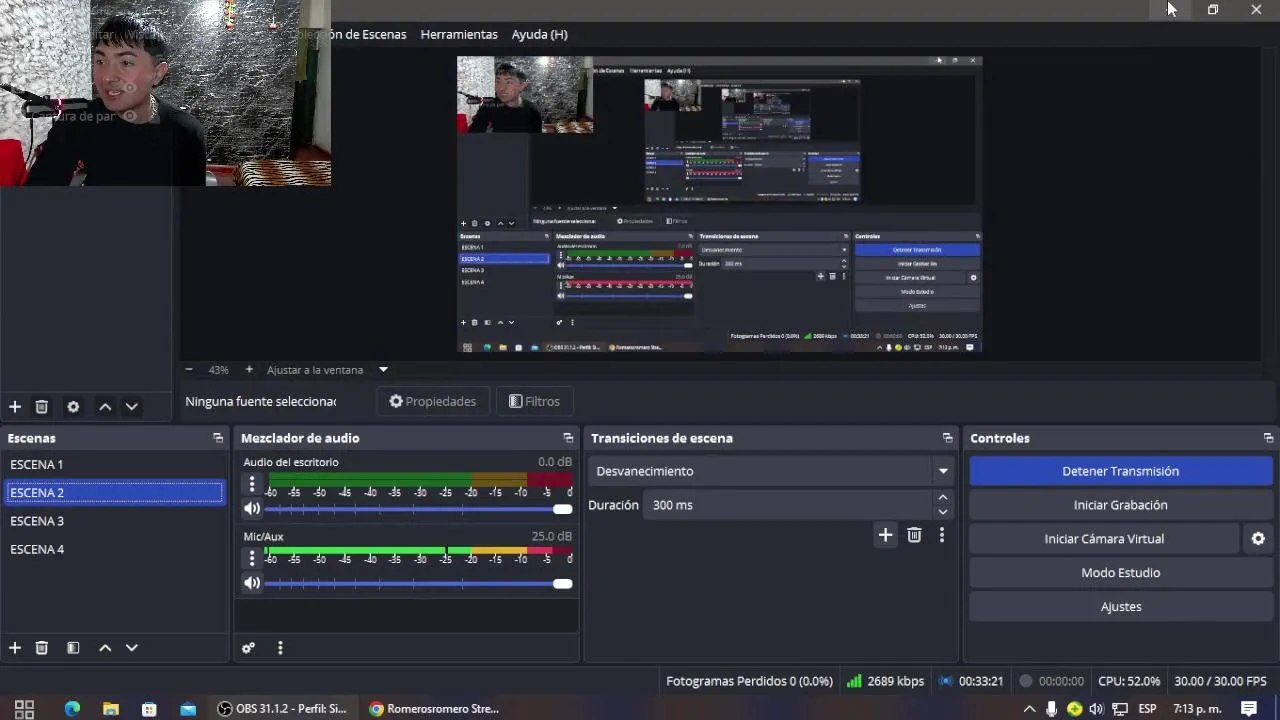The height and width of the screenshot is (720, 1280).
Task: Open taskbar clock 7:13 p. m.
Action: coord(1197,709)
